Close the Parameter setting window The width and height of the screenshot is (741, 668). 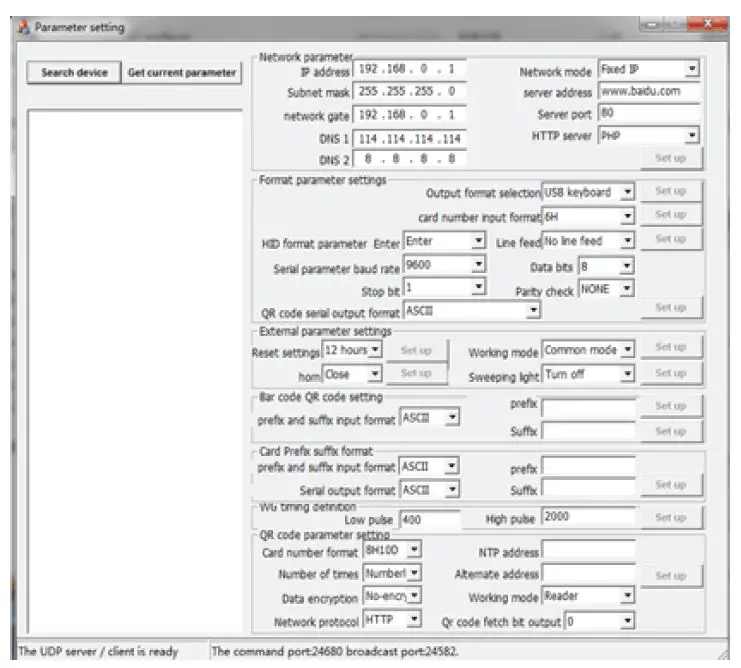(707, 23)
